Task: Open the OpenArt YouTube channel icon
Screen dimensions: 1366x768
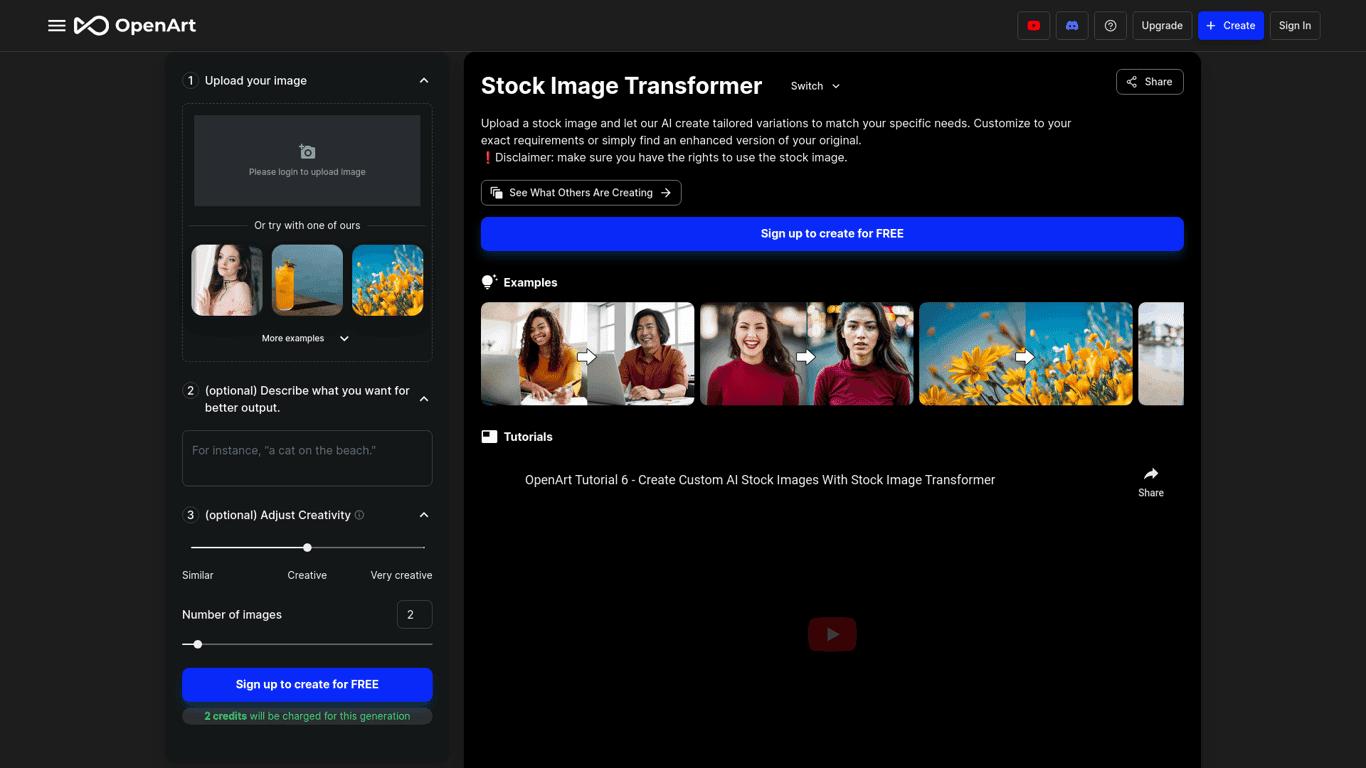Action: (1033, 25)
